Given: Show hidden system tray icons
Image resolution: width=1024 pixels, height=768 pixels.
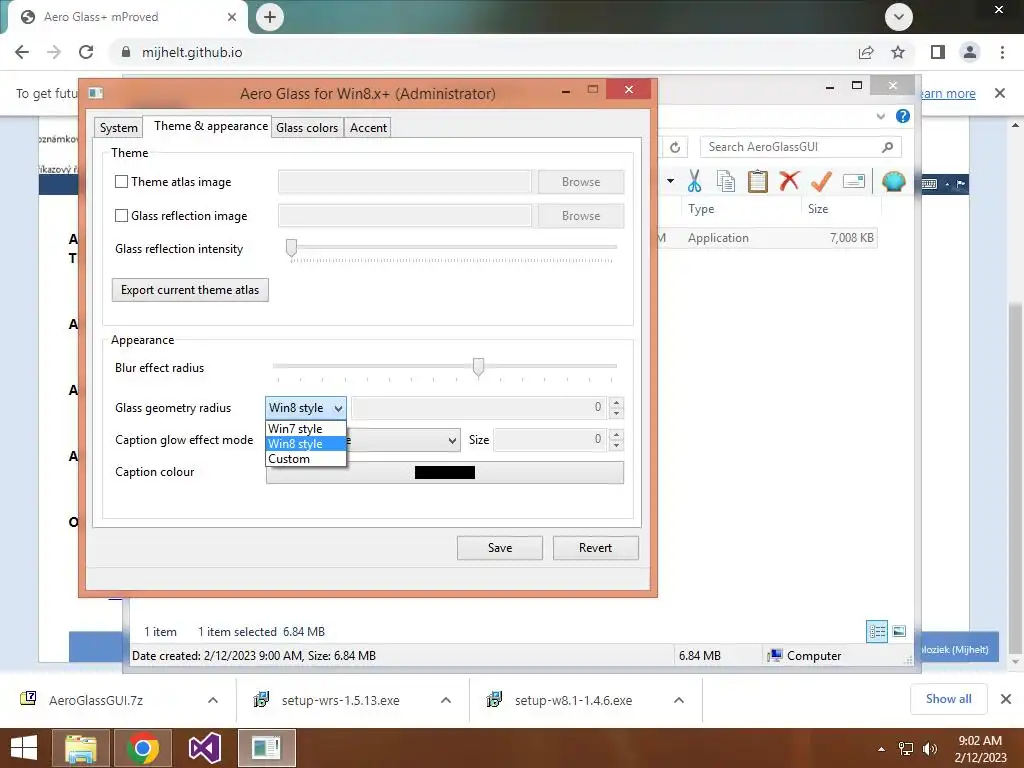Looking at the screenshot, I should (882, 749).
